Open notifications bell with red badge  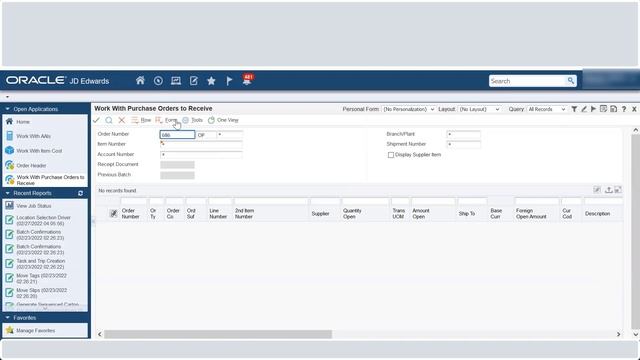point(247,79)
